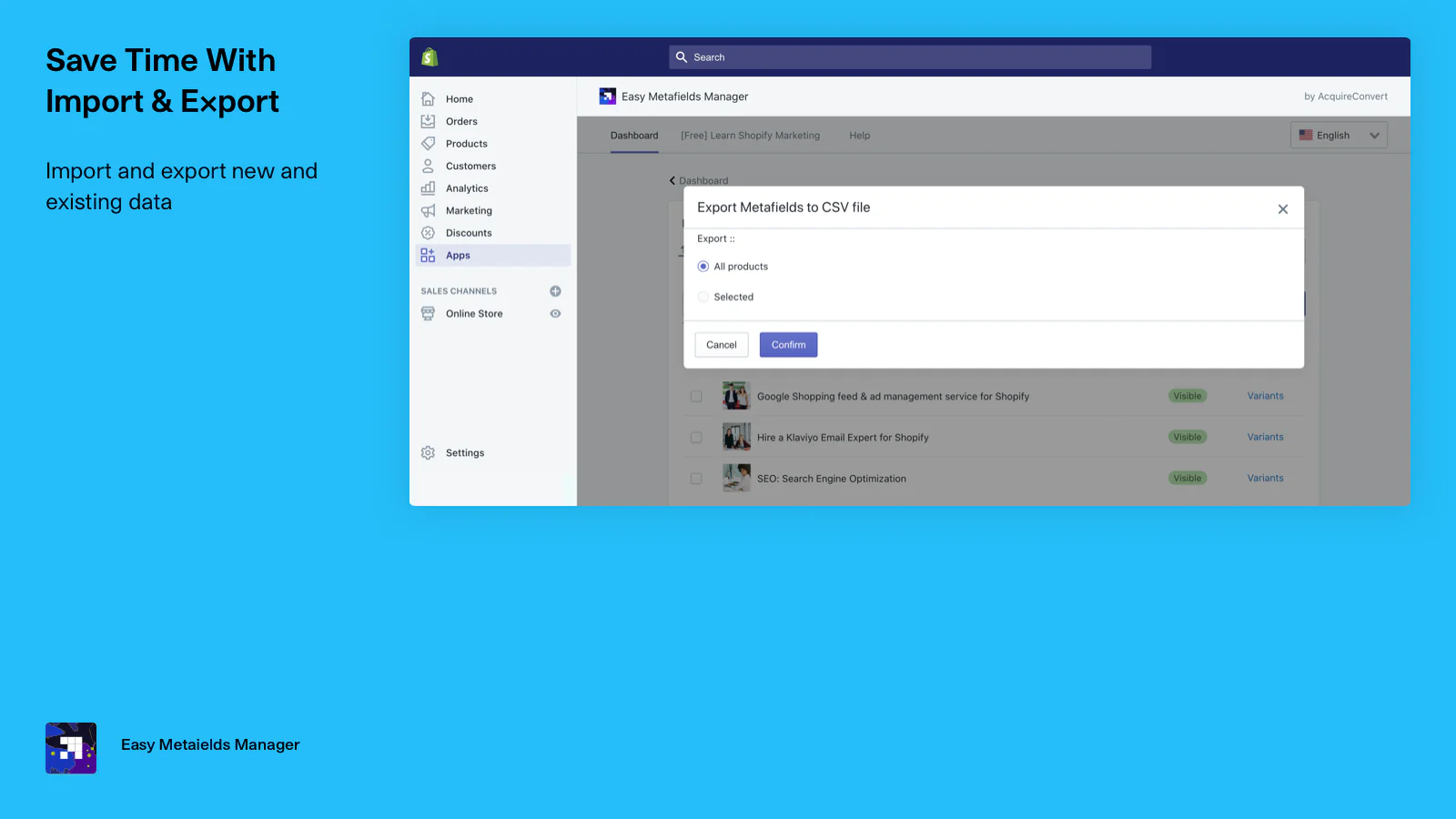Click the SALES CHANNELS section label
1456x819 pixels.
coord(459,291)
